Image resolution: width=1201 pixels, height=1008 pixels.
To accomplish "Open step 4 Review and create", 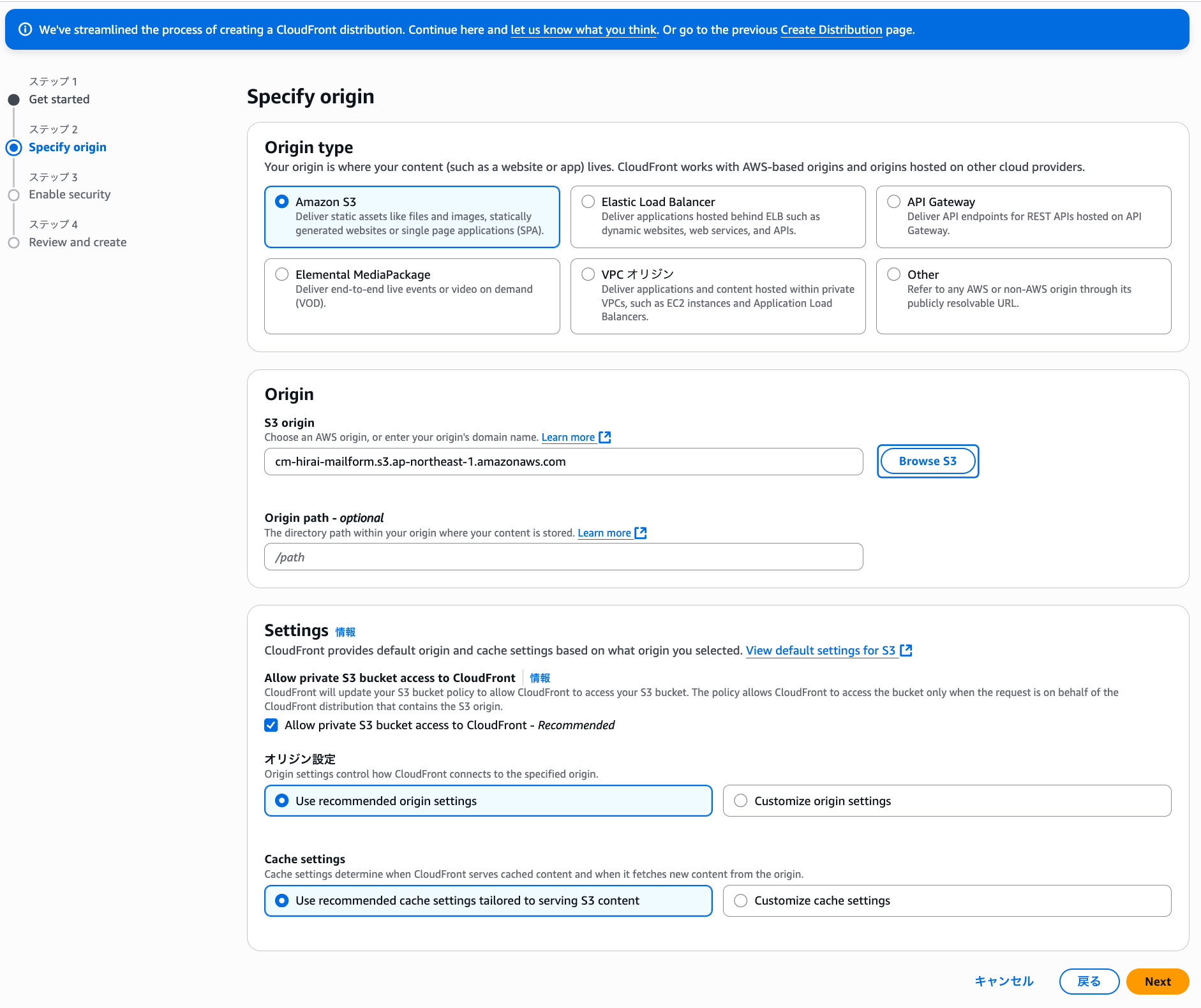I will pos(78,242).
